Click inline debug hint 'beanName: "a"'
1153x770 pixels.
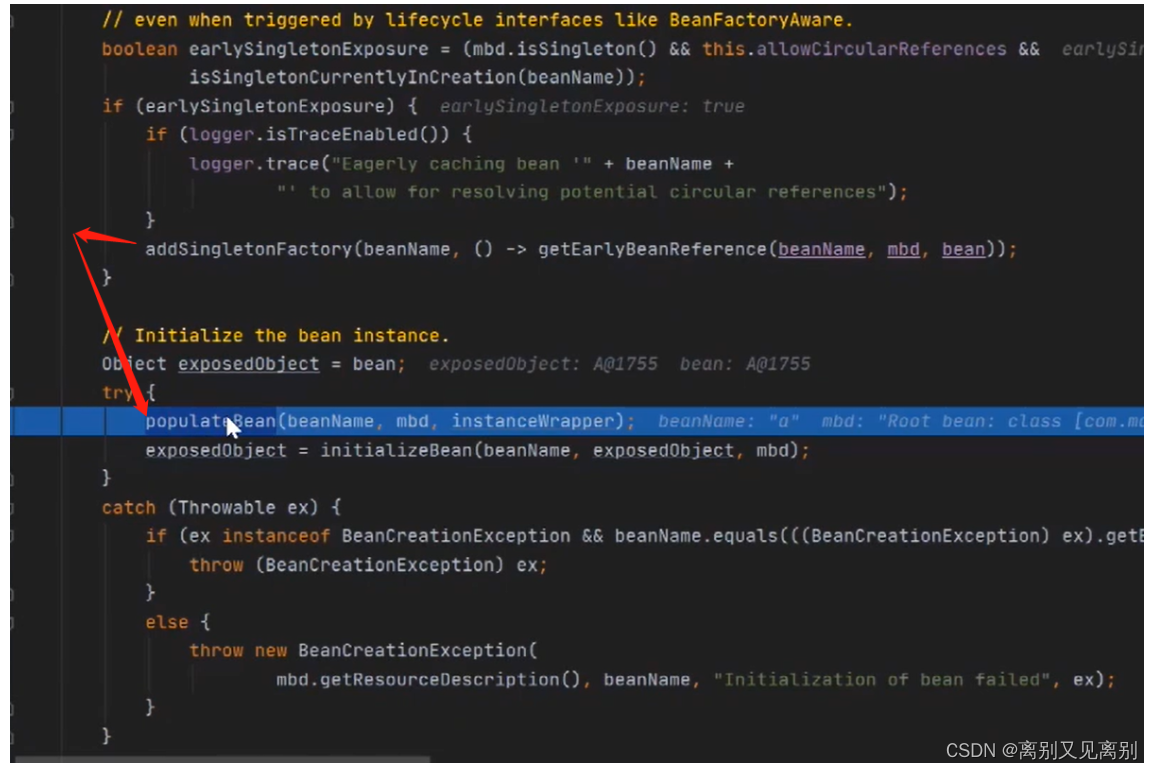[728, 421]
